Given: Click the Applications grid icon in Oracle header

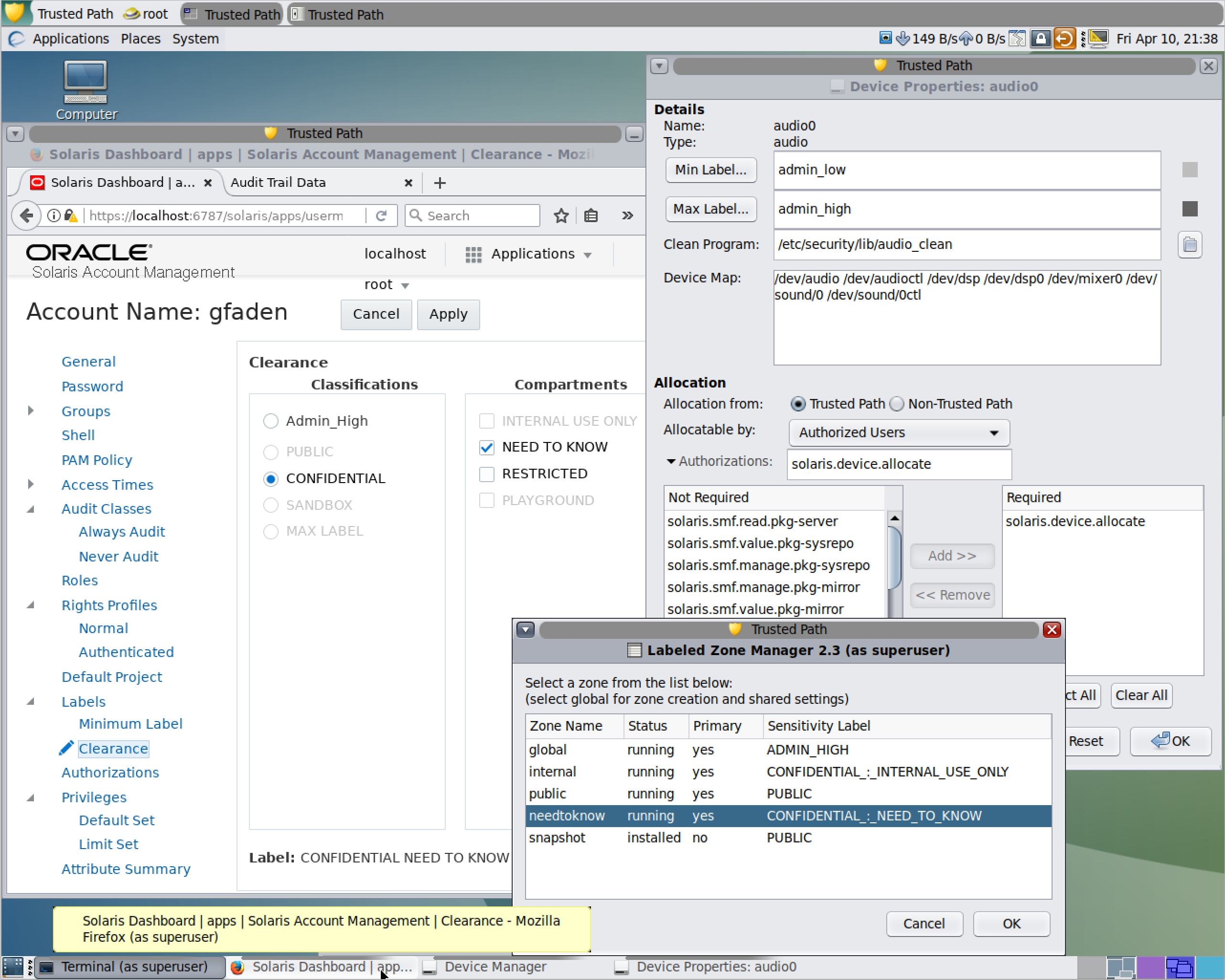Looking at the screenshot, I should click(473, 255).
